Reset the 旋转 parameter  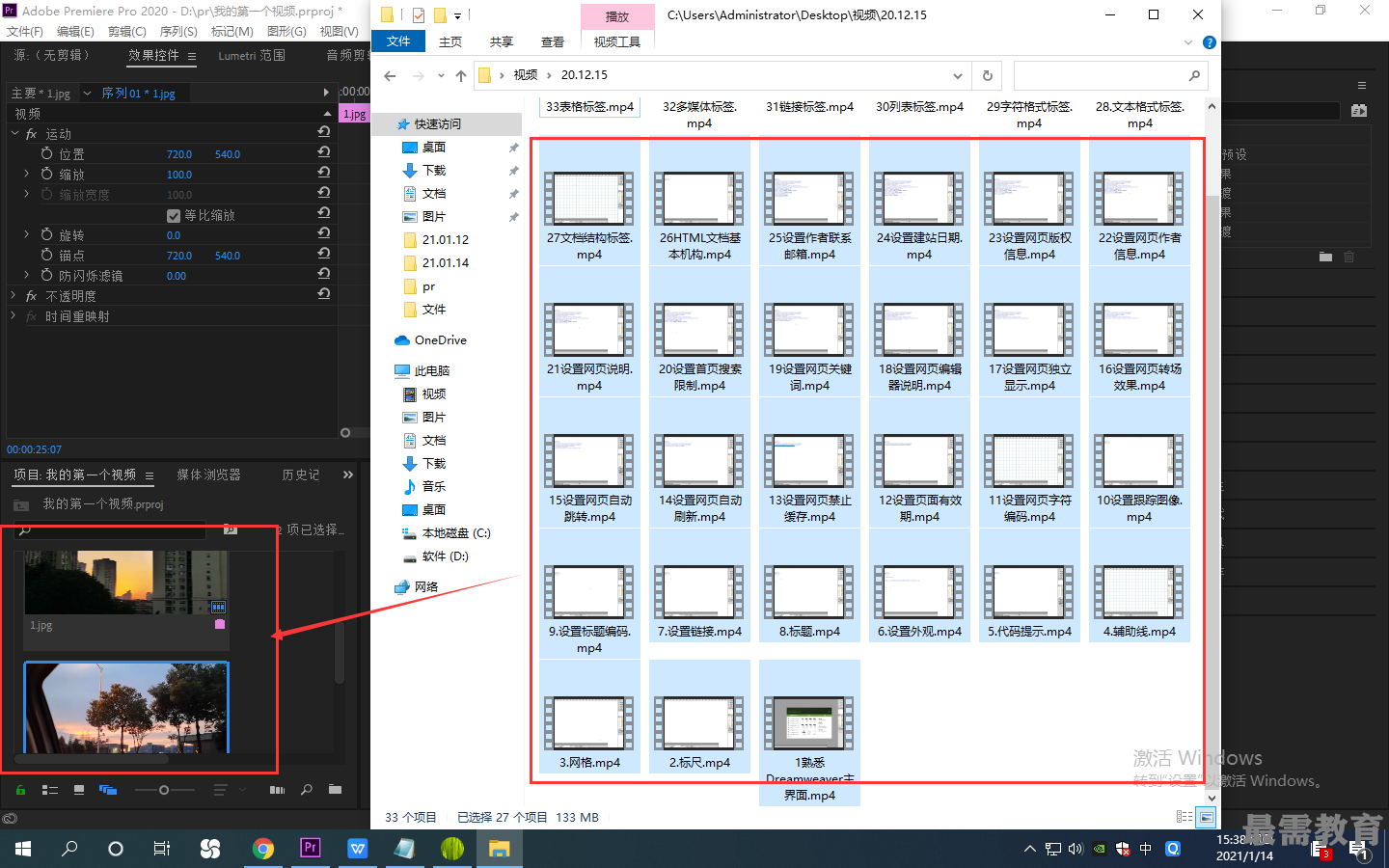324,234
